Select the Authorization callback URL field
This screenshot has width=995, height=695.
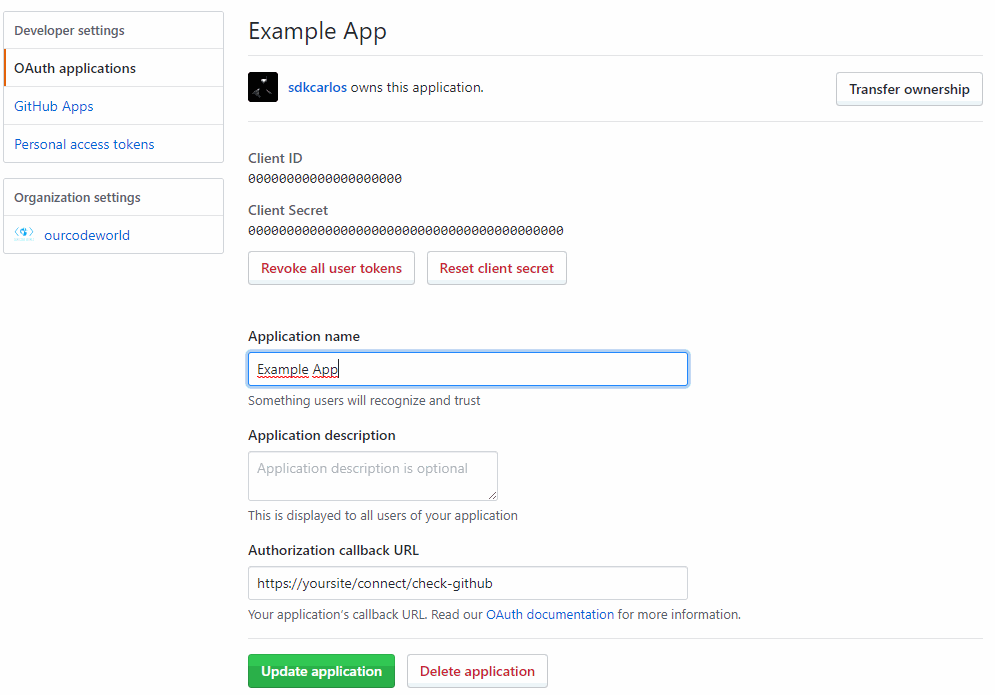pyautogui.click(x=467, y=583)
